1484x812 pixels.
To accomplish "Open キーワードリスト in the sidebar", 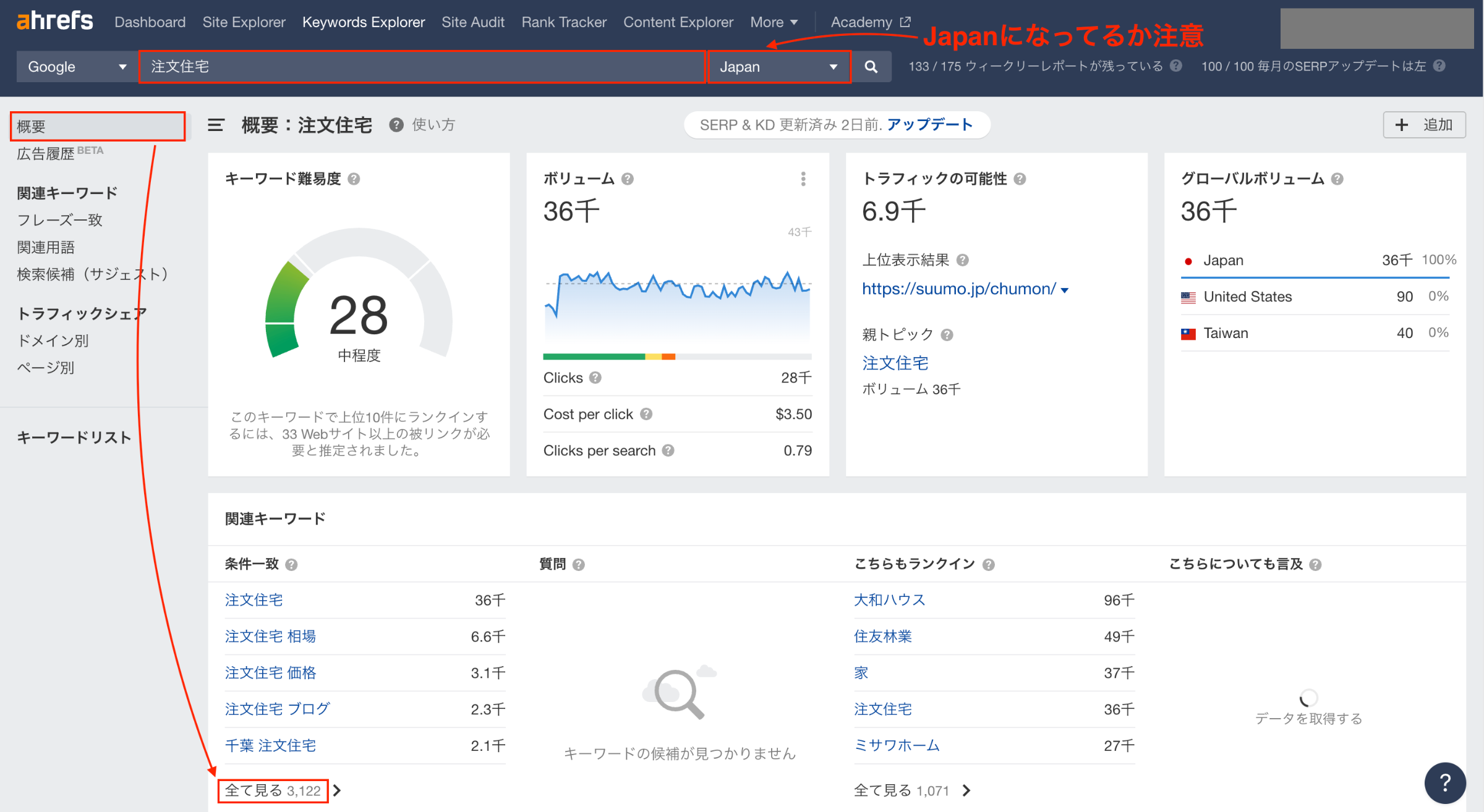I will (74, 438).
